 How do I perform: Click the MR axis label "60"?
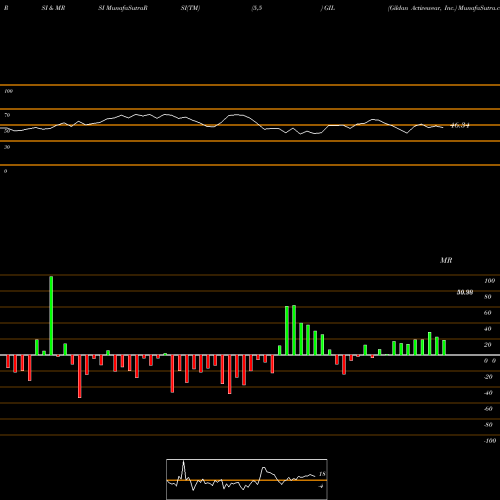point(488,313)
